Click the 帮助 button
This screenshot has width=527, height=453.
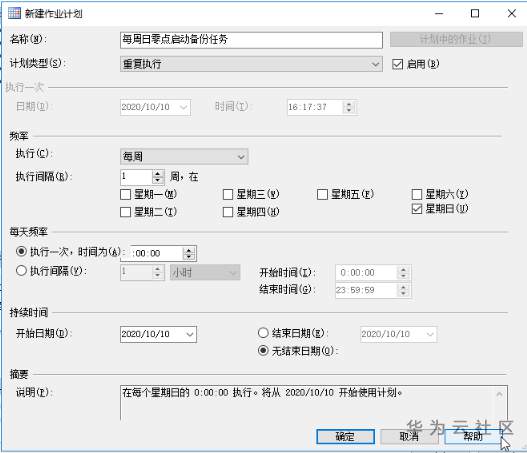pyautogui.click(x=473, y=437)
